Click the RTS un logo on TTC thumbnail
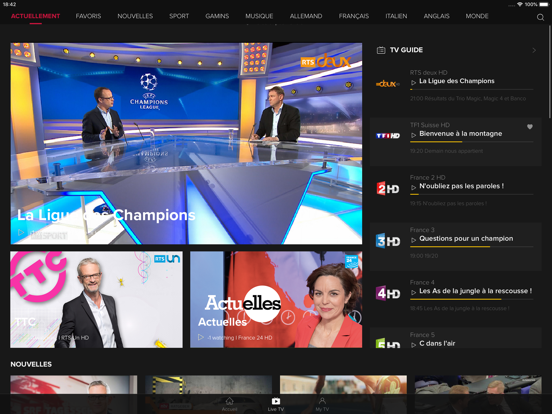 click(x=167, y=259)
